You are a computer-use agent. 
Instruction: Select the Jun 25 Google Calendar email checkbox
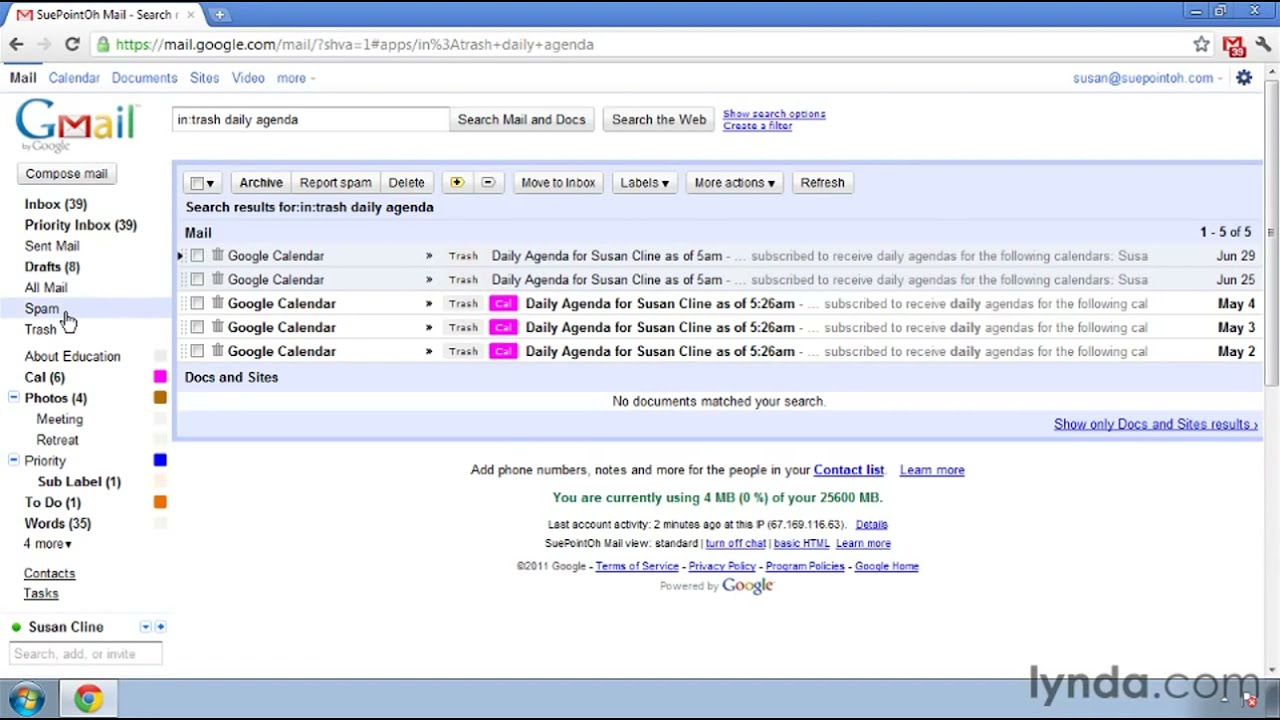[x=197, y=280]
